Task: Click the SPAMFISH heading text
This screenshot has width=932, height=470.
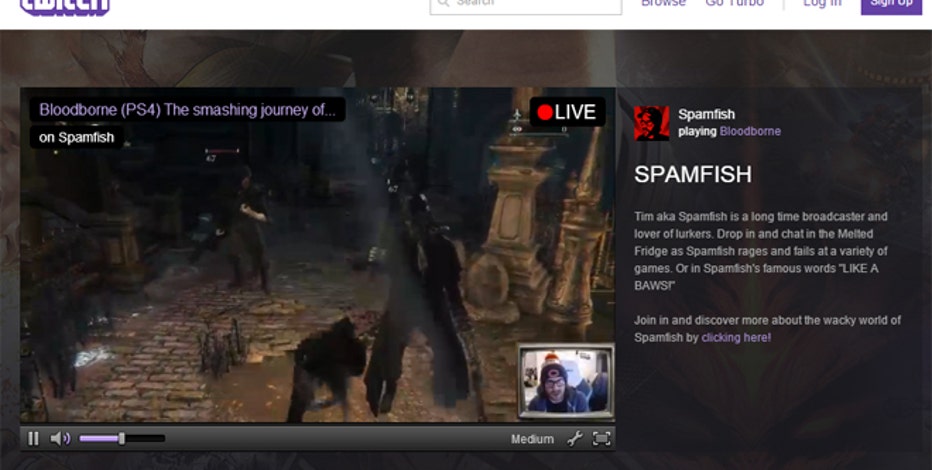Action: (x=692, y=175)
